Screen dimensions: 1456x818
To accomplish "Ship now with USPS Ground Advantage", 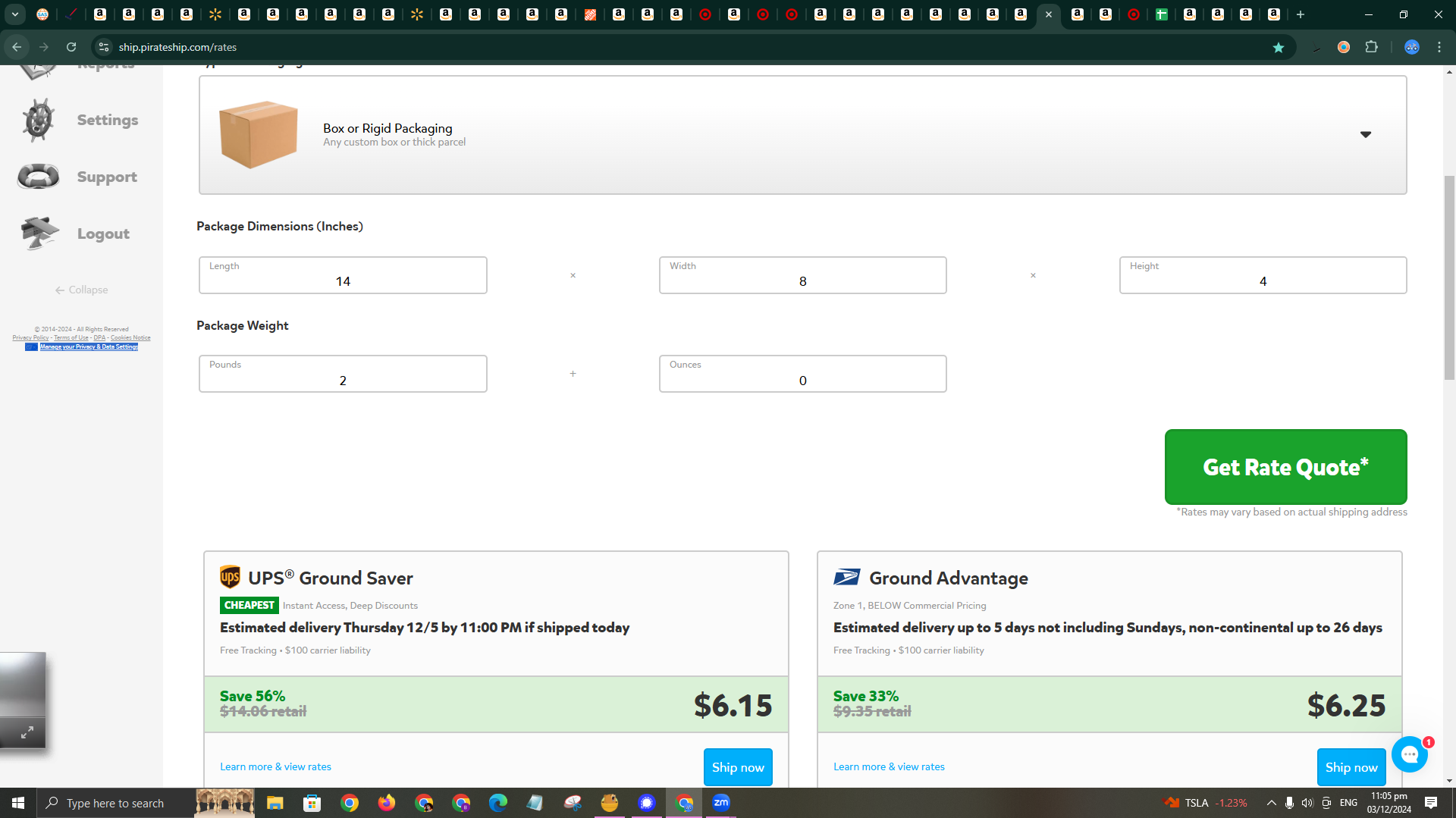I will pyautogui.click(x=1351, y=767).
